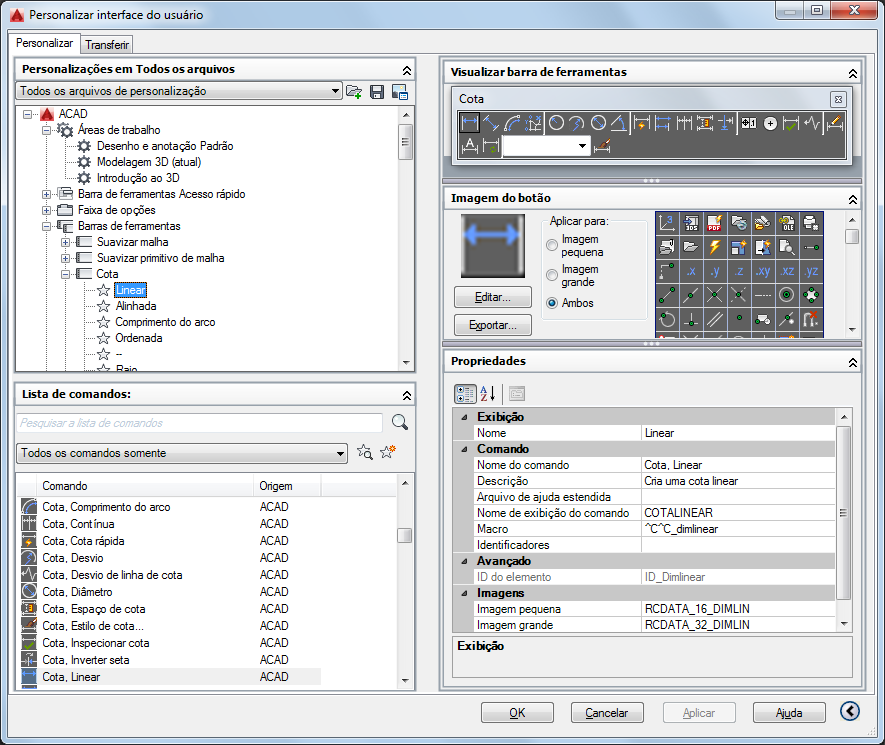Pick the lightning bolt image in grid
Screen dimensions: 885x745
tap(715, 247)
